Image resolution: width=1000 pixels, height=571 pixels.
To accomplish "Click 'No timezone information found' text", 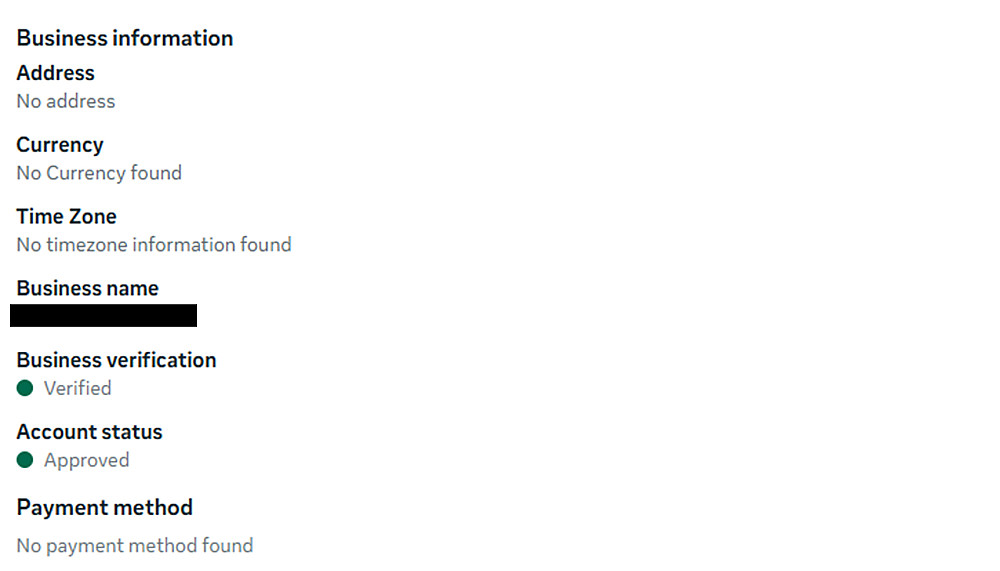I will pyautogui.click(x=154, y=245).
